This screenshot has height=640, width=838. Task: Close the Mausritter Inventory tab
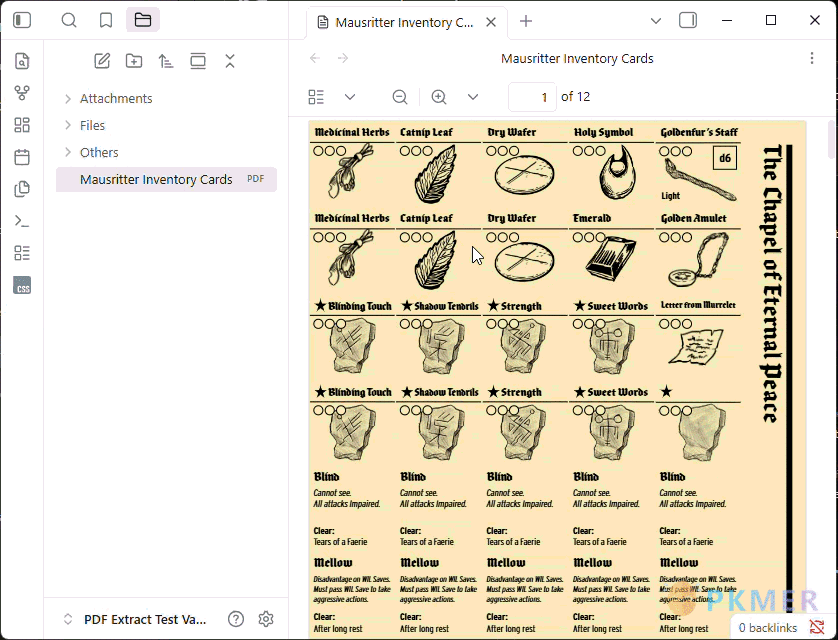(x=491, y=22)
